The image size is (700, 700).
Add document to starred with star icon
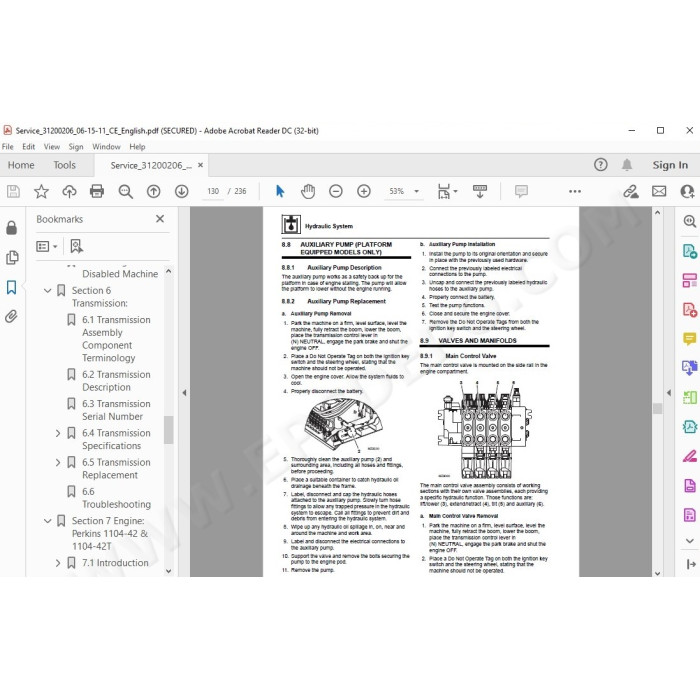coord(41,192)
